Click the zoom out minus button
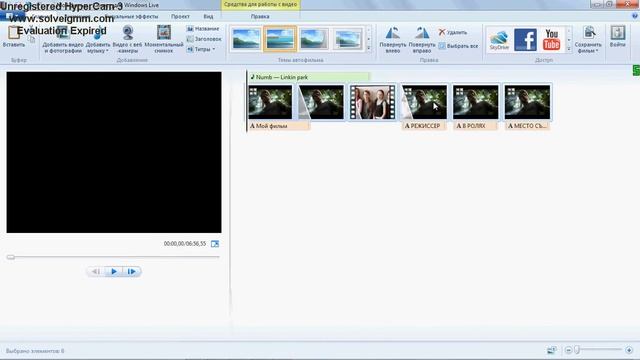 coord(568,350)
